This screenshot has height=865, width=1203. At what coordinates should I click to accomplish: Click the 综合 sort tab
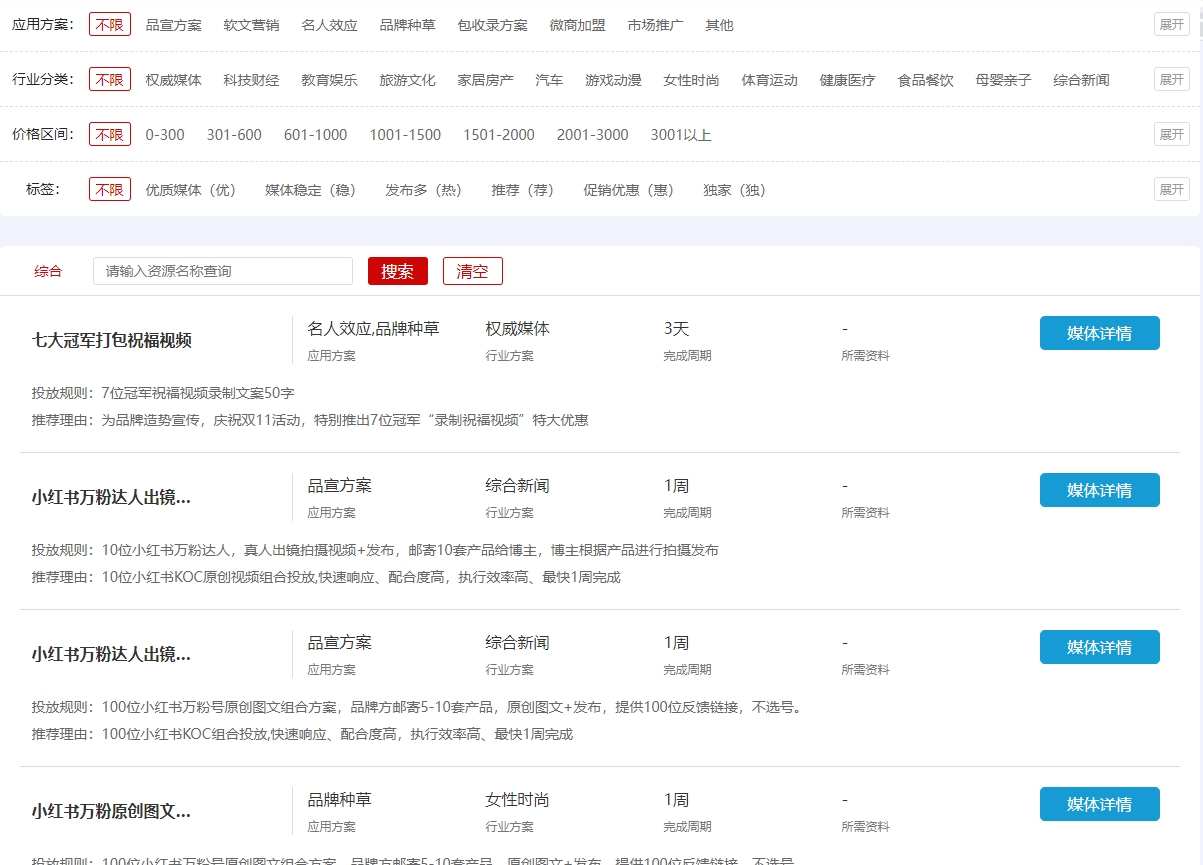pyautogui.click(x=48, y=271)
